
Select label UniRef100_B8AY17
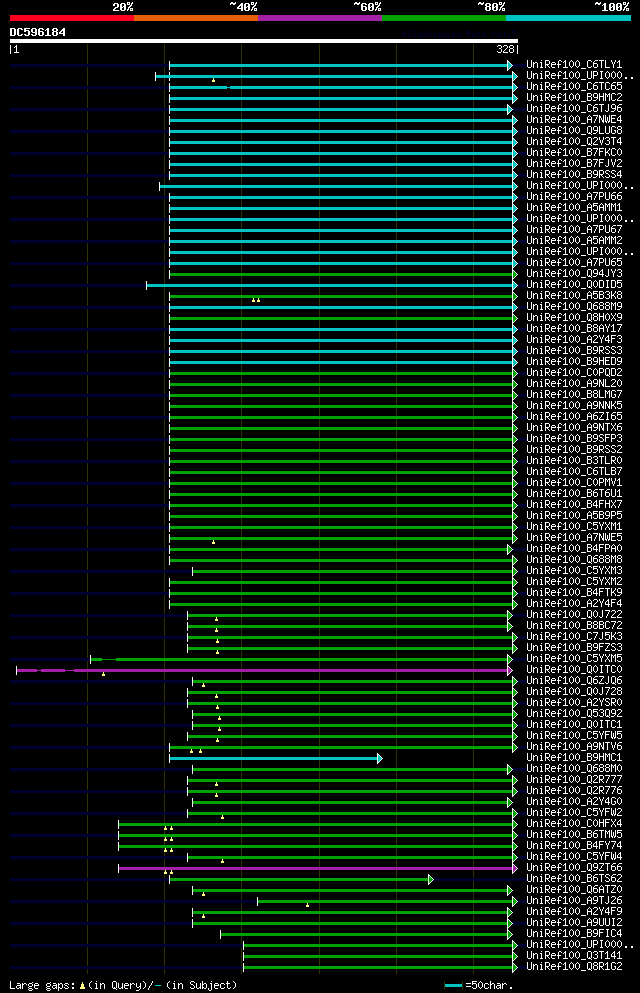tap(574, 329)
